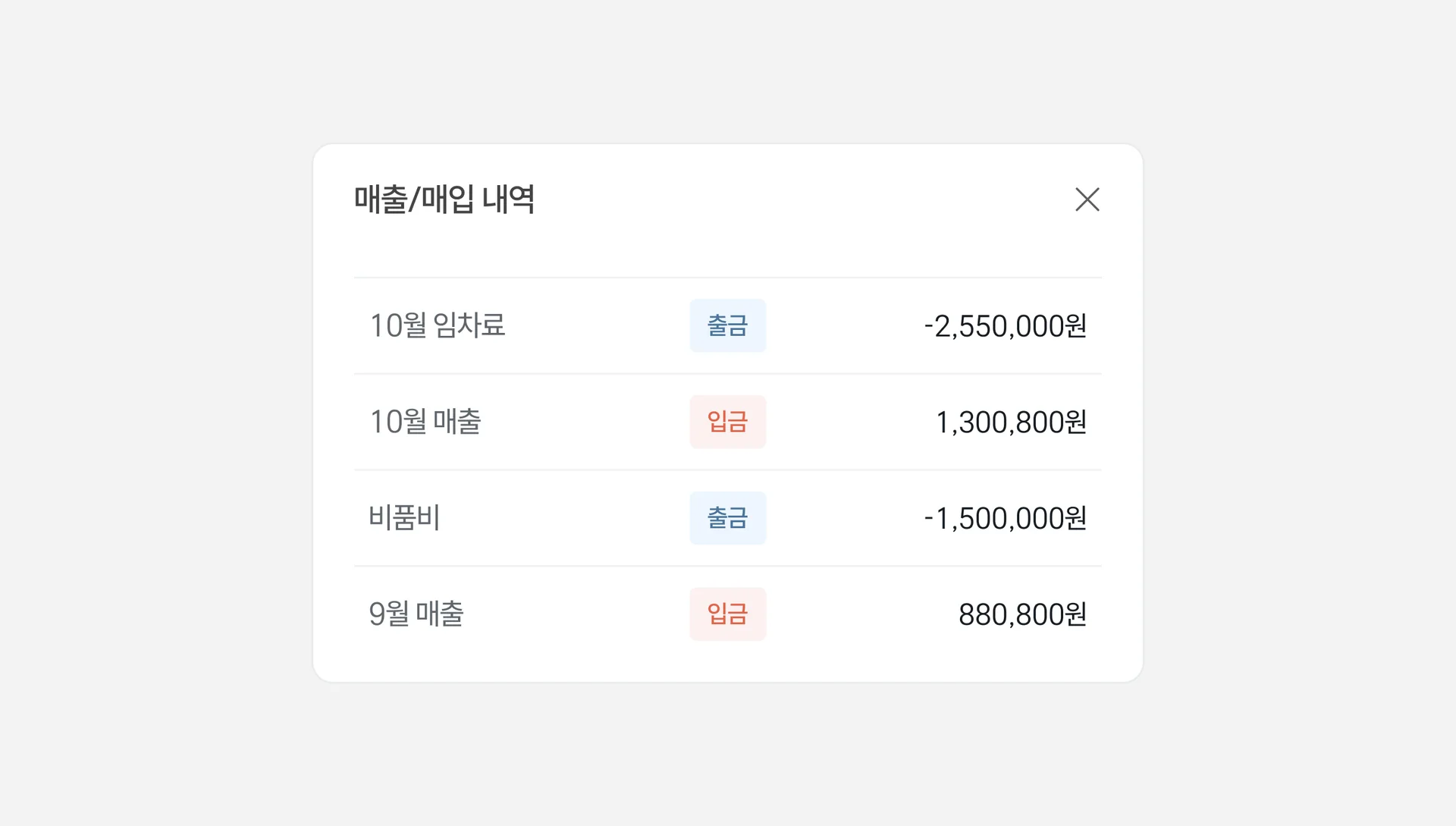Select the red 입금 label on the last row
The width and height of the screenshot is (1456, 826).
[727, 614]
